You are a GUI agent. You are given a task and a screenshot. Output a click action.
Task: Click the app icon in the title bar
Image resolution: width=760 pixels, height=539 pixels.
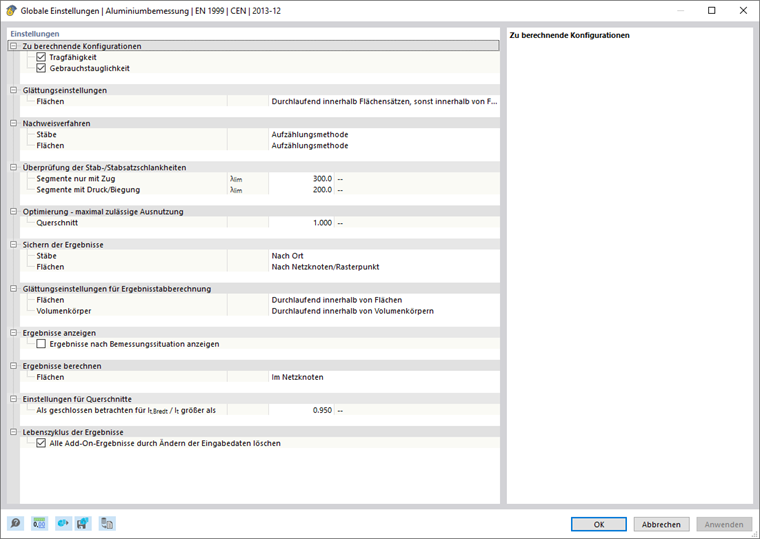[11, 11]
